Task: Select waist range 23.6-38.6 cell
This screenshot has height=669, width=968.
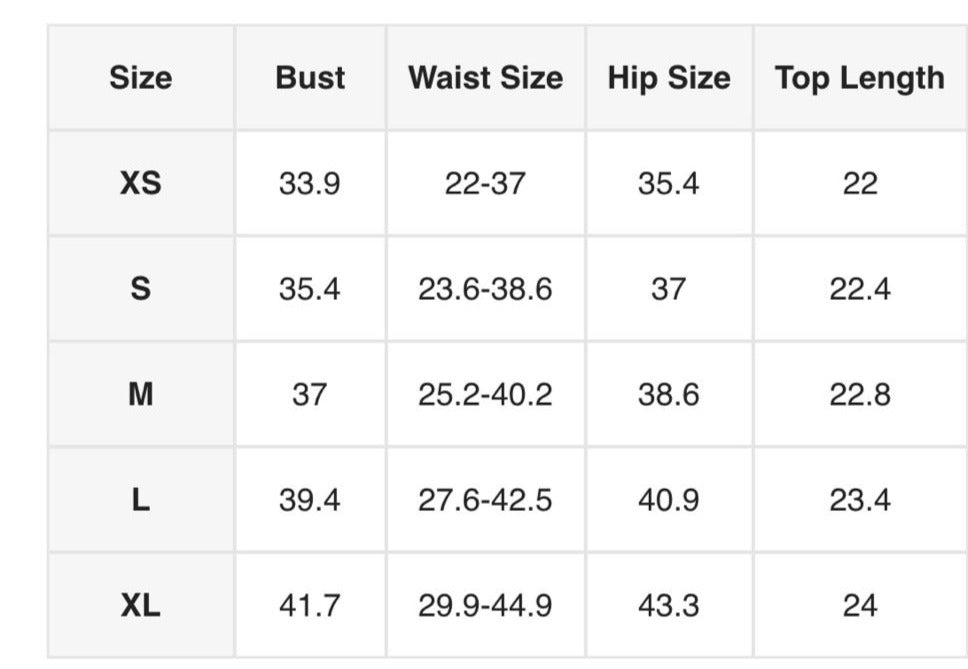Action: pos(485,289)
